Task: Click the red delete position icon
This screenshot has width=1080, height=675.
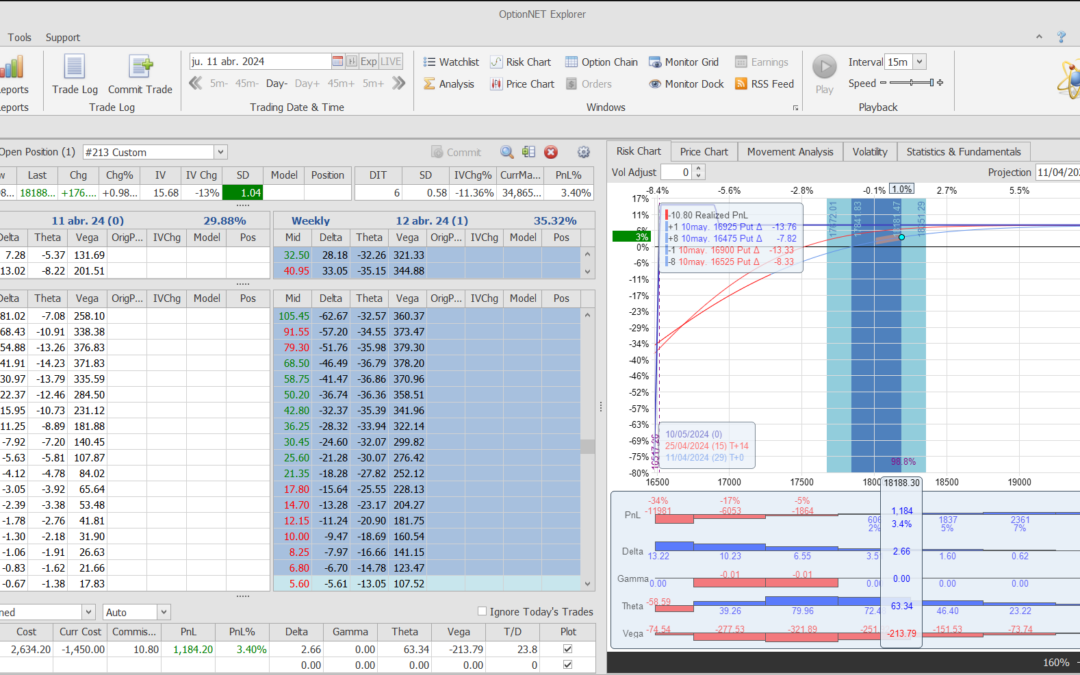Action: click(551, 152)
